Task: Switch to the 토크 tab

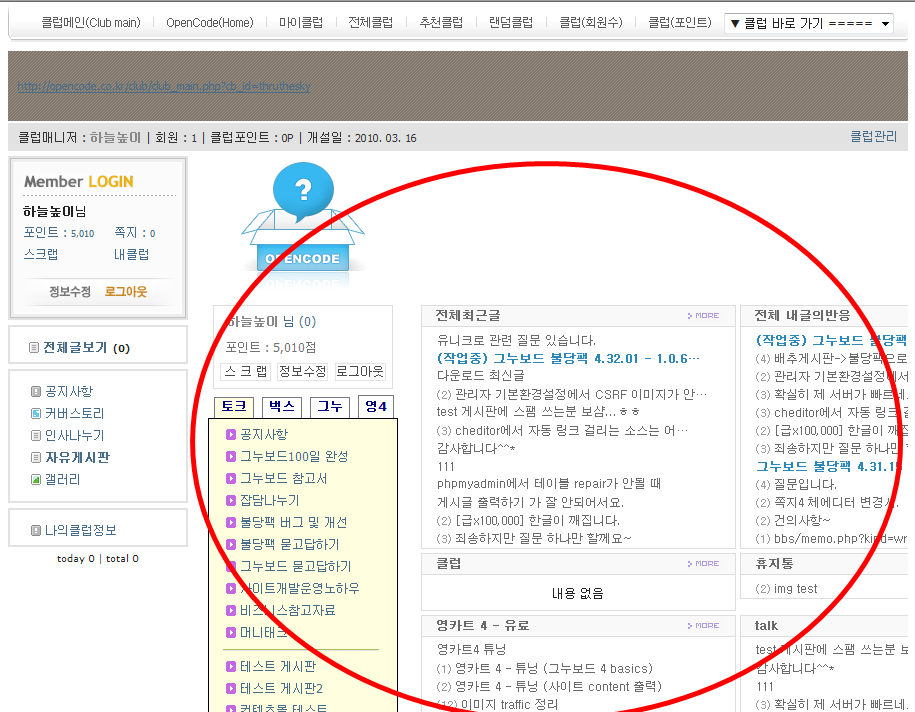Action: (x=234, y=407)
